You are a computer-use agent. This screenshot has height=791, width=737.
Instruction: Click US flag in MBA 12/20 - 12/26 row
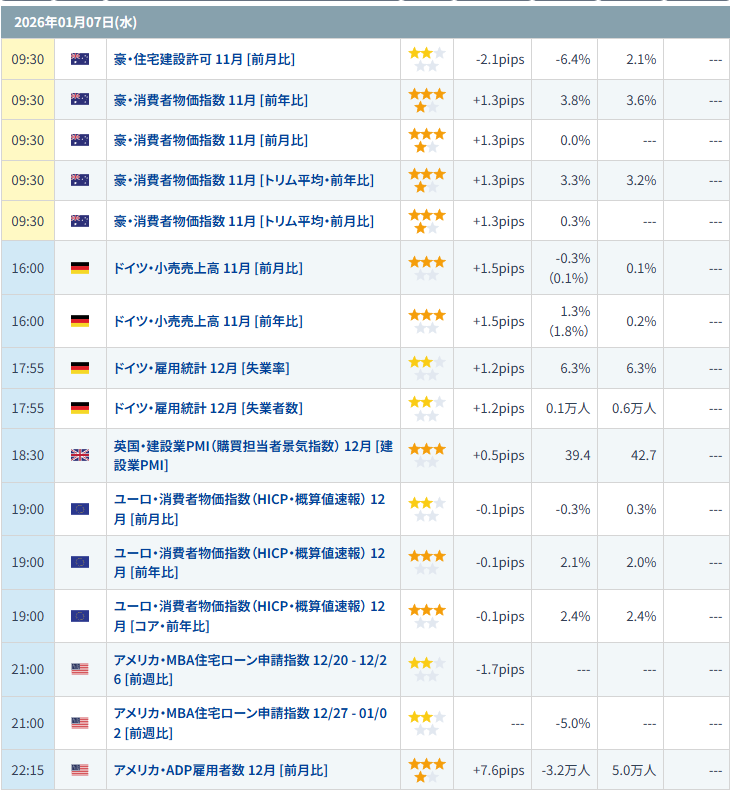click(x=80, y=669)
